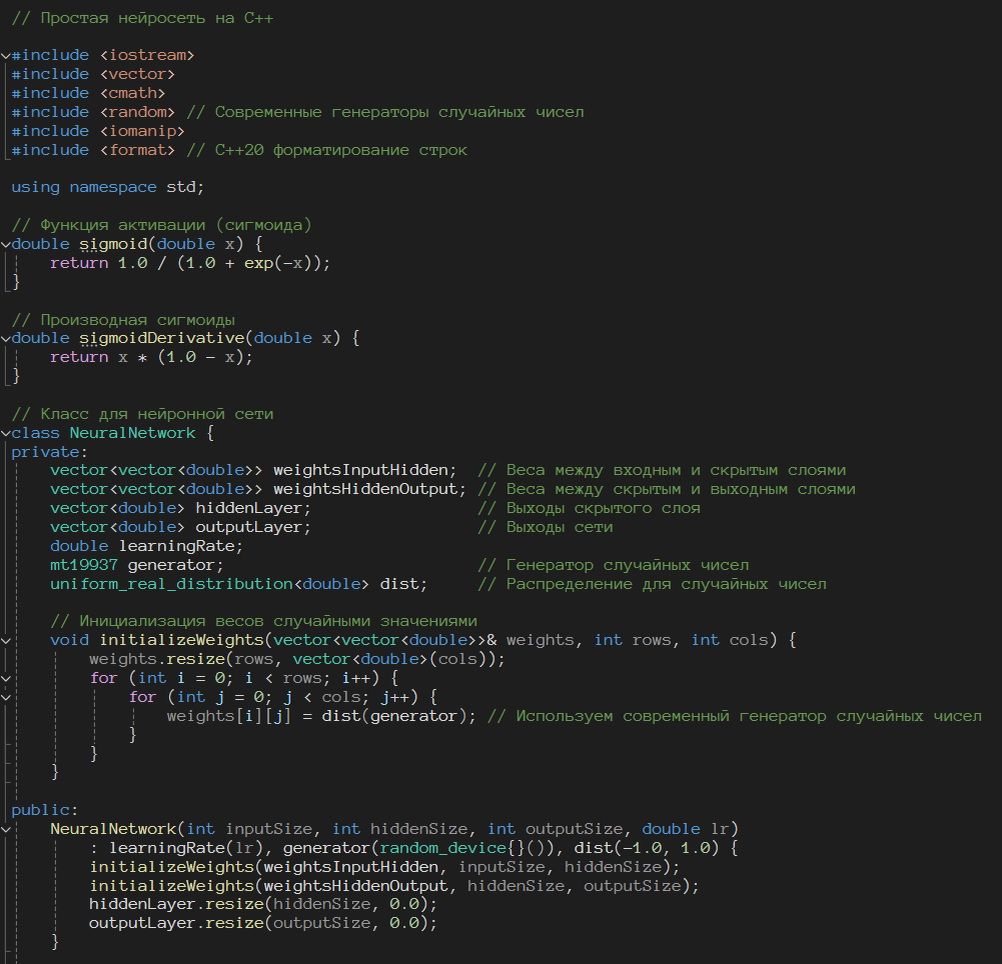Click comment 'Класс для нейронной сети'
The width and height of the screenshot is (1002, 964).
157,414
